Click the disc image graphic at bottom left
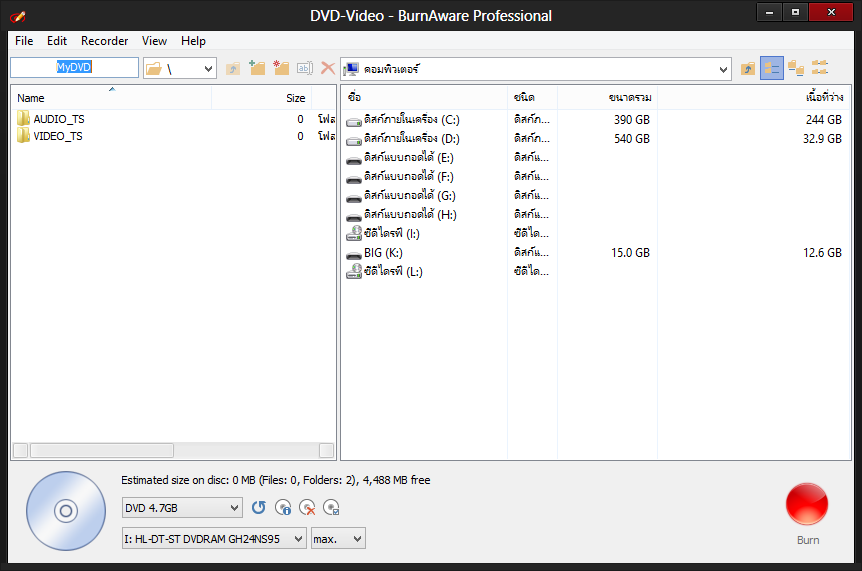 point(66,511)
